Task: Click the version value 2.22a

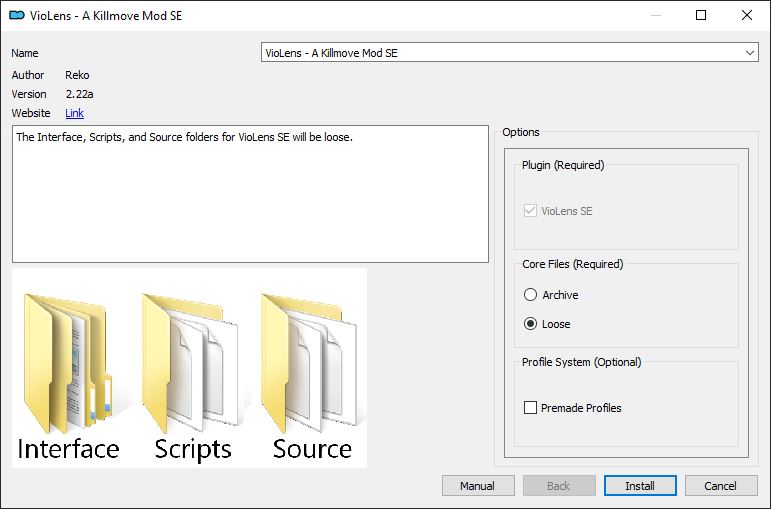Action: pos(80,94)
